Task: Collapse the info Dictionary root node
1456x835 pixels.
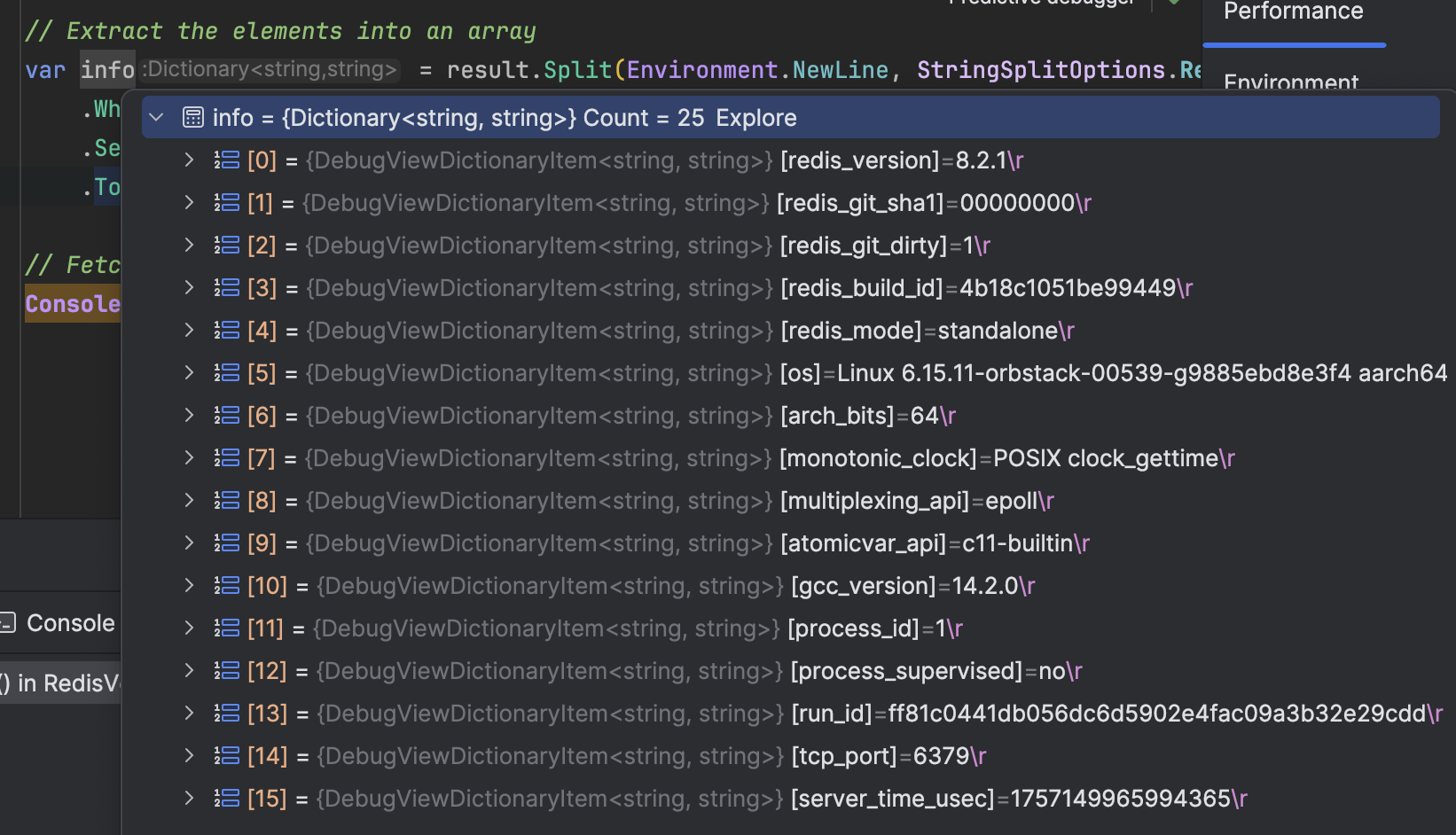Action: (157, 118)
